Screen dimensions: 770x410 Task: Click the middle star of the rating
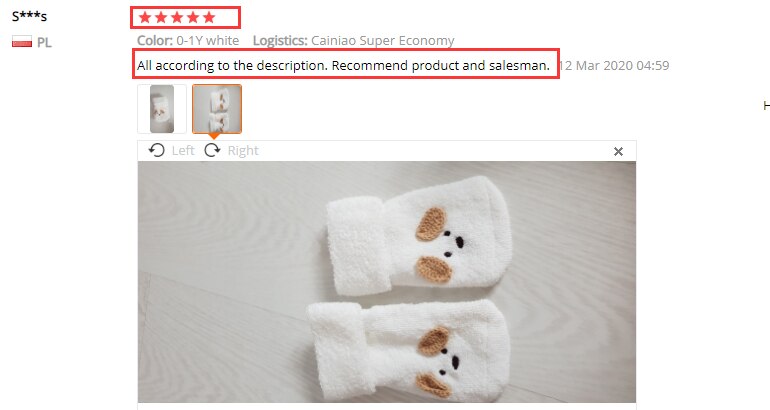pyautogui.click(x=177, y=18)
